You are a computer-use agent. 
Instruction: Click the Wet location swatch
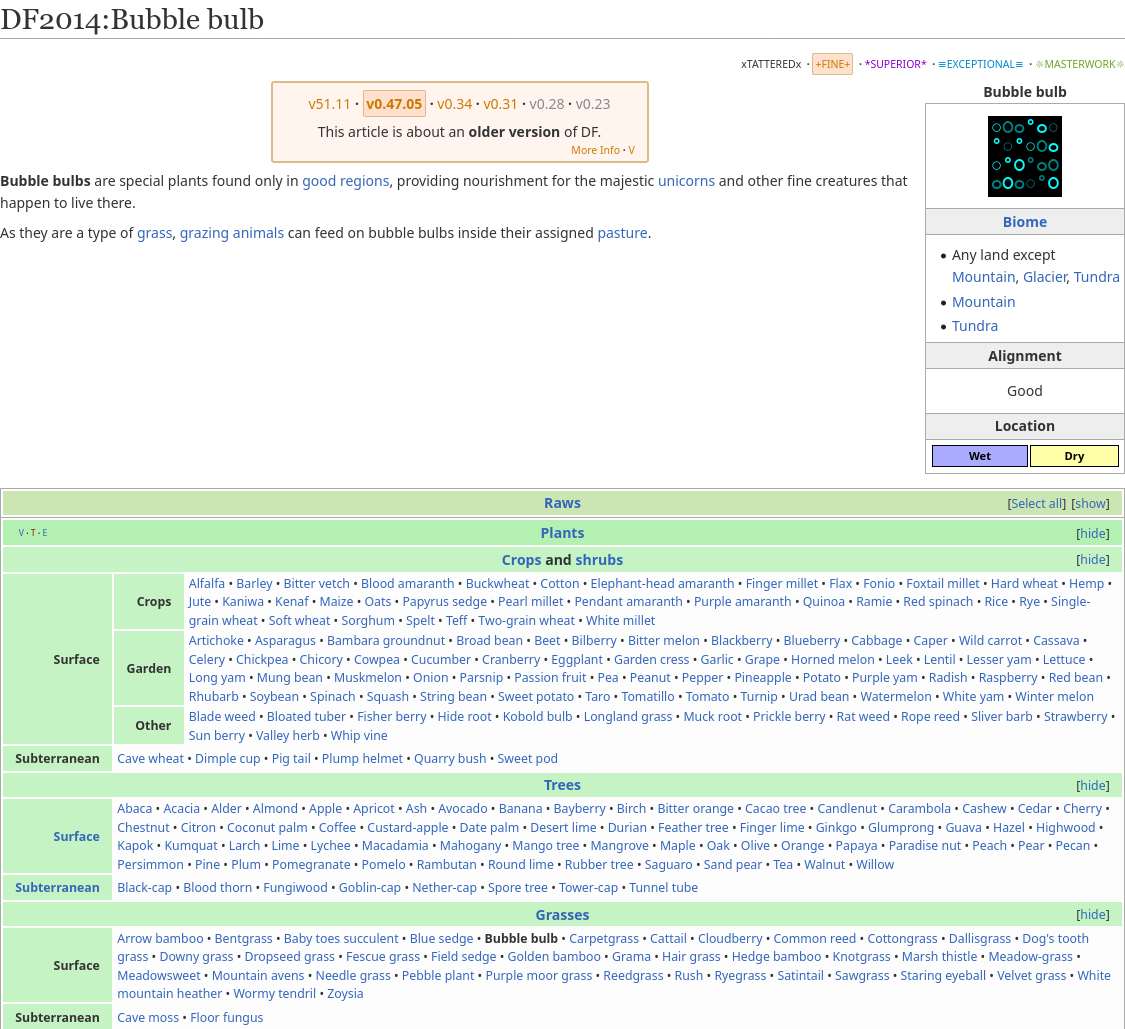point(979,456)
